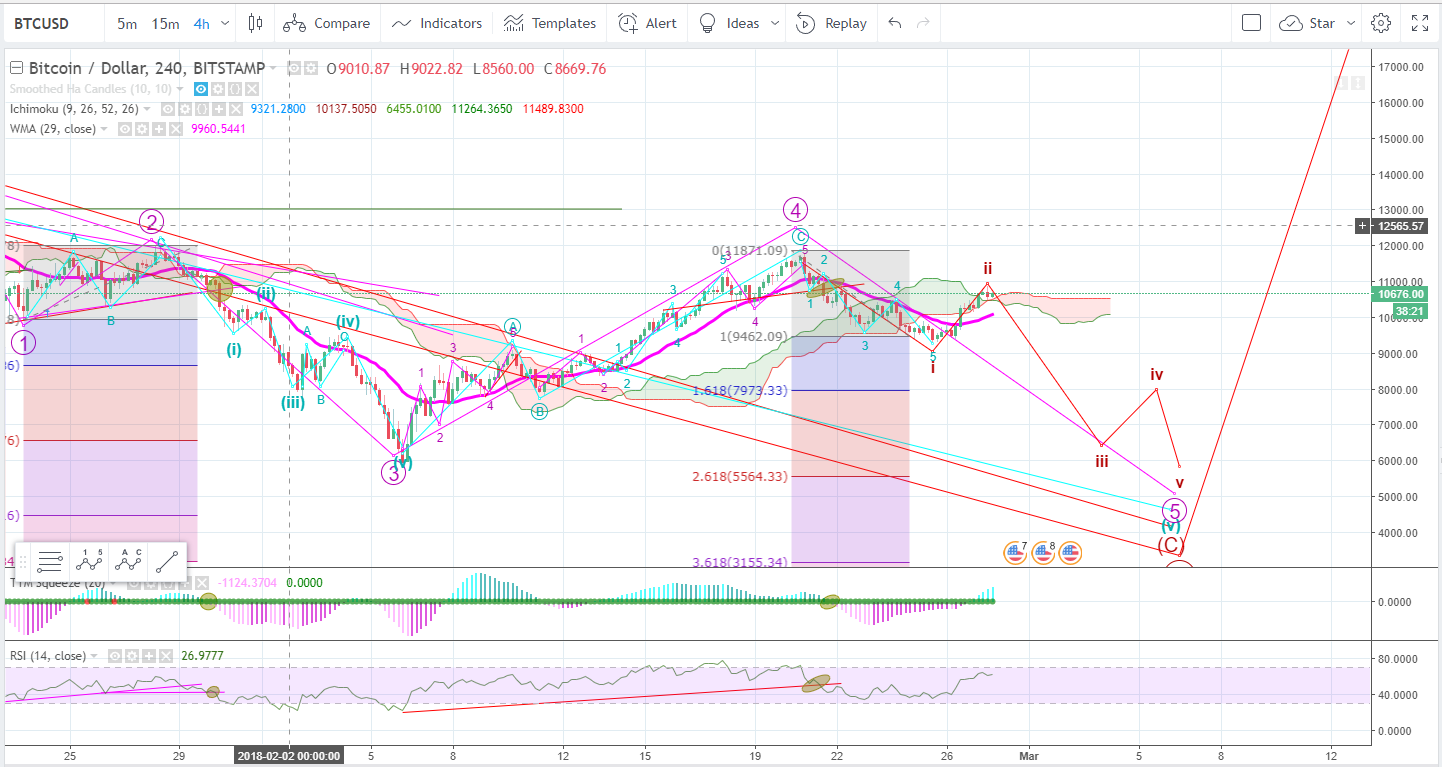Screen dimensions: 1442x767
Task: Remove the Smoothed Ha Candles indicator
Action: 252,89
